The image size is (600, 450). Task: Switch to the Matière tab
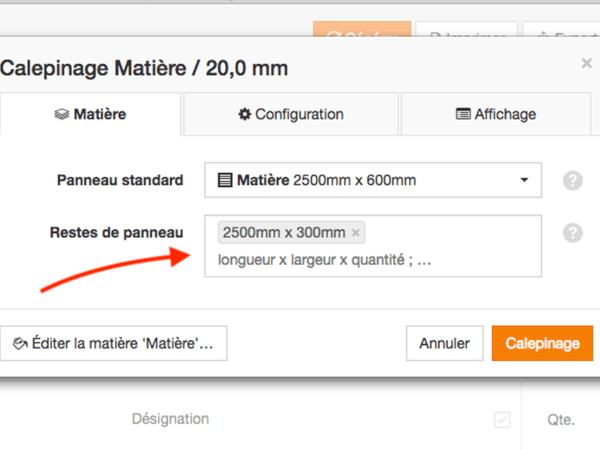coord(90,114)
